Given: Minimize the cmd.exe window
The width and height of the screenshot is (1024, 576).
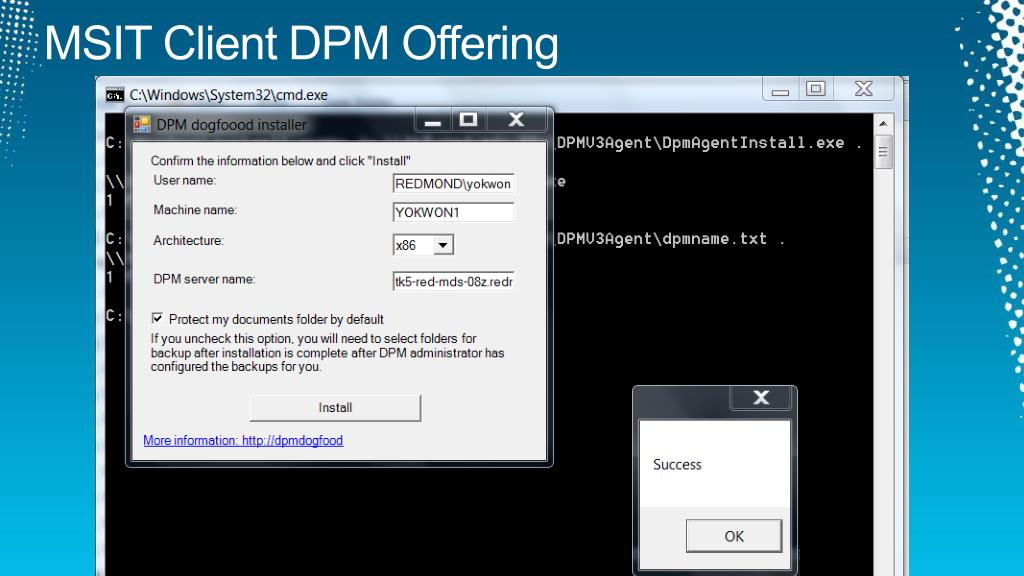Looking at the screenshot, I should (780, 89).
